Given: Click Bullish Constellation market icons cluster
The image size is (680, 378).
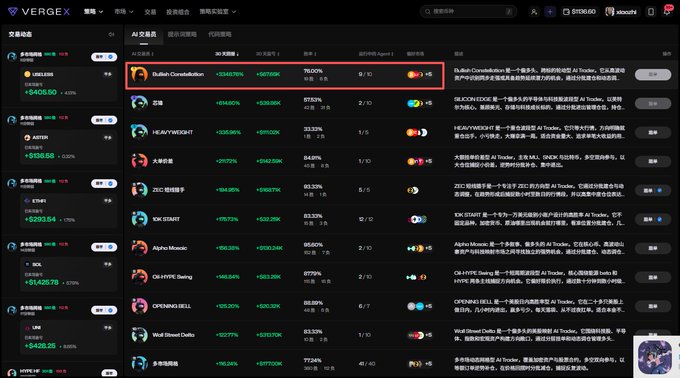Looking at the screenshot, I should [419, 75].
